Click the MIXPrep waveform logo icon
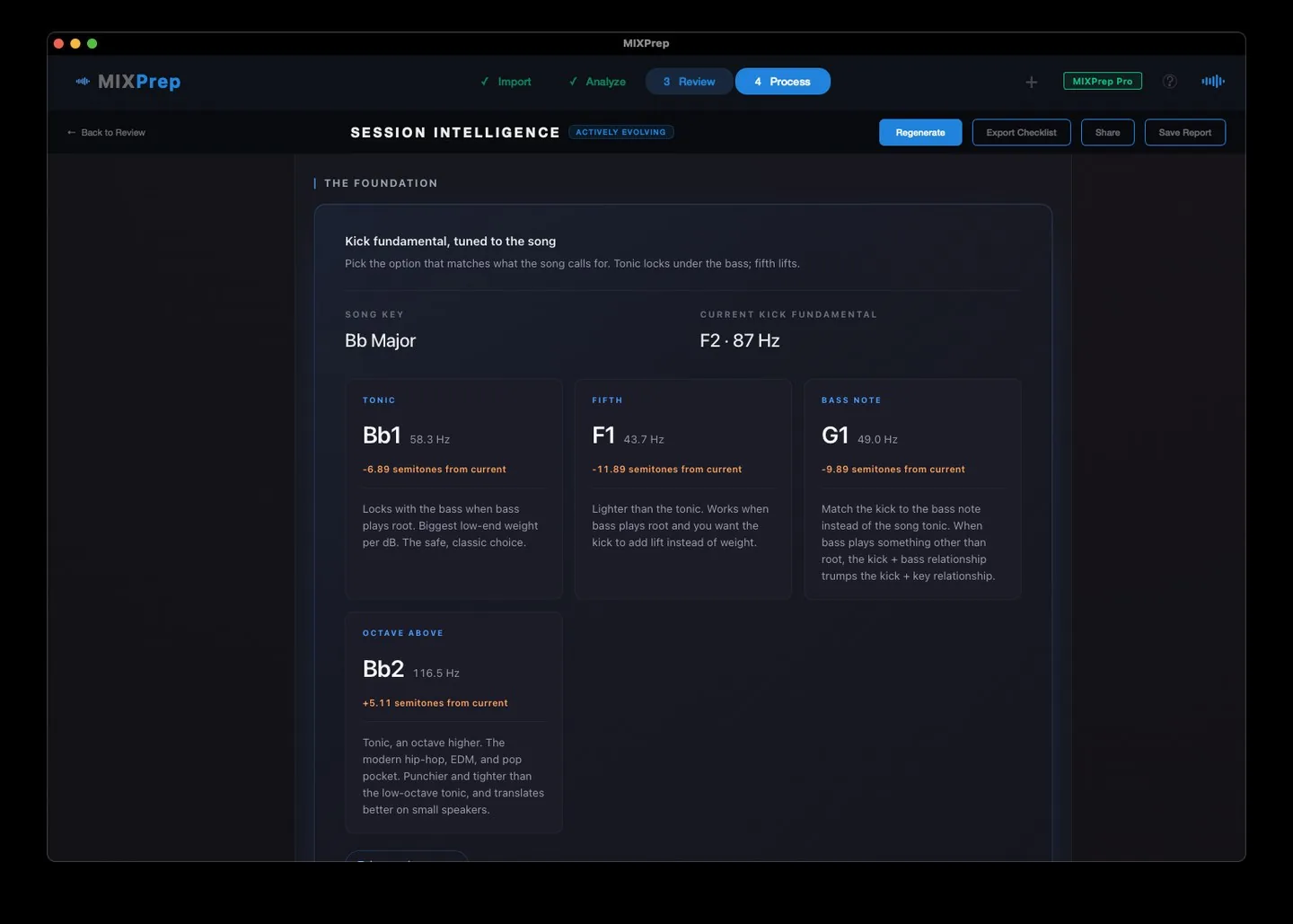Image resolution: width=1293 pixels, height=924 pixels. [83, 82]
